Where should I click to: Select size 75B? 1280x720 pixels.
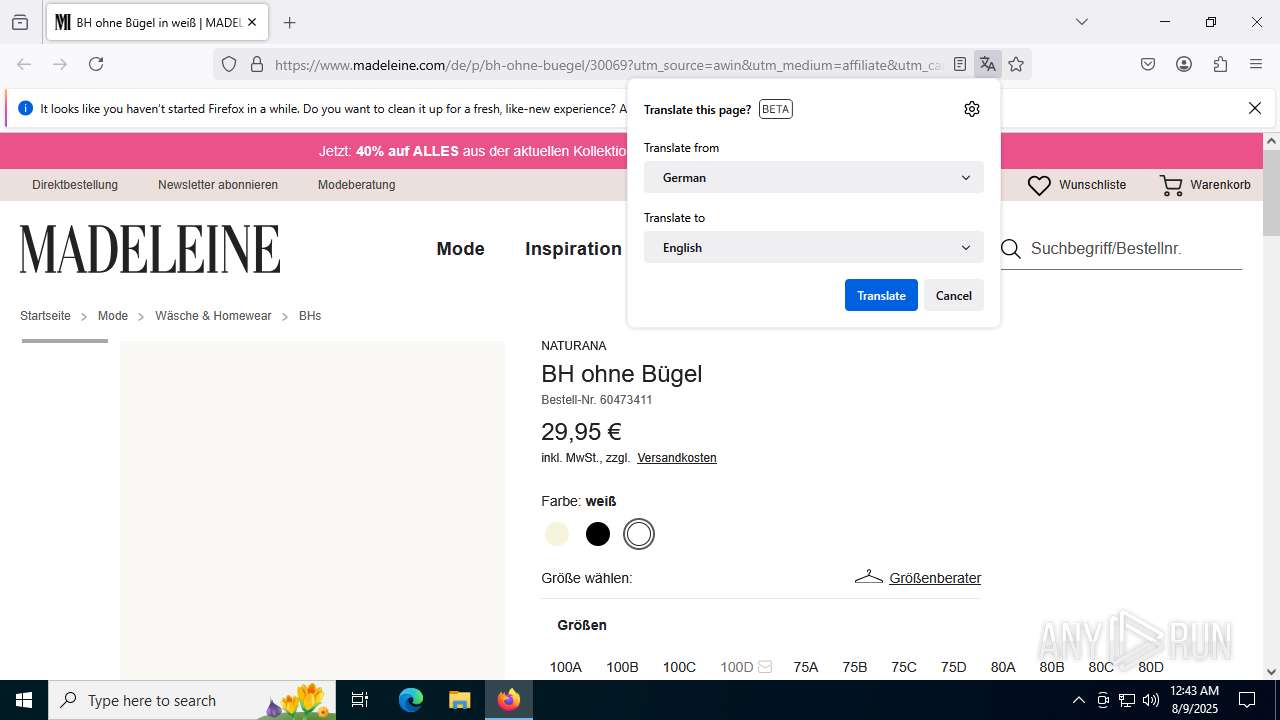coord(855,667)
